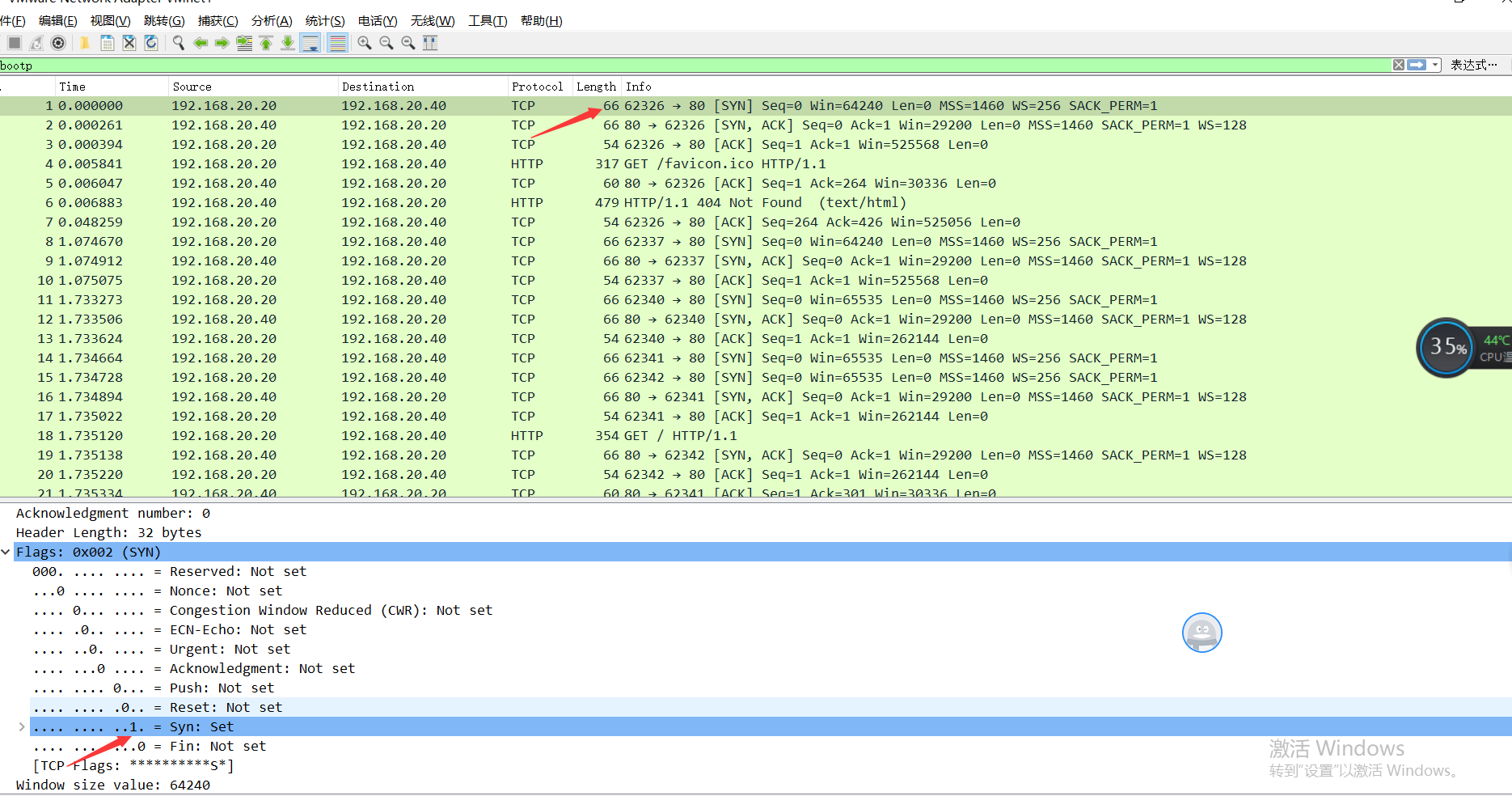This screenshot has height=796, width=1512.
Task: Select the Congestion Window Reduced (CWR) line
Action: click(262, 610)
